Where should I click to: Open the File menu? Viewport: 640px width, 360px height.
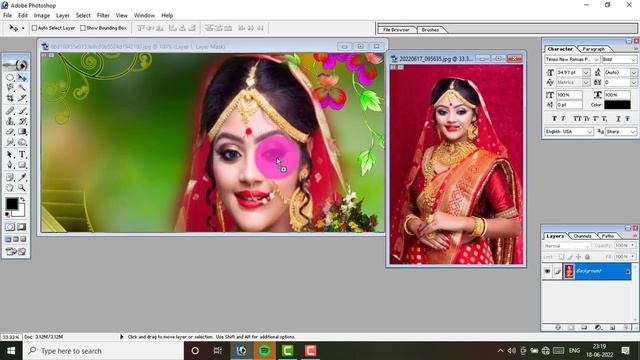point(7,16)
